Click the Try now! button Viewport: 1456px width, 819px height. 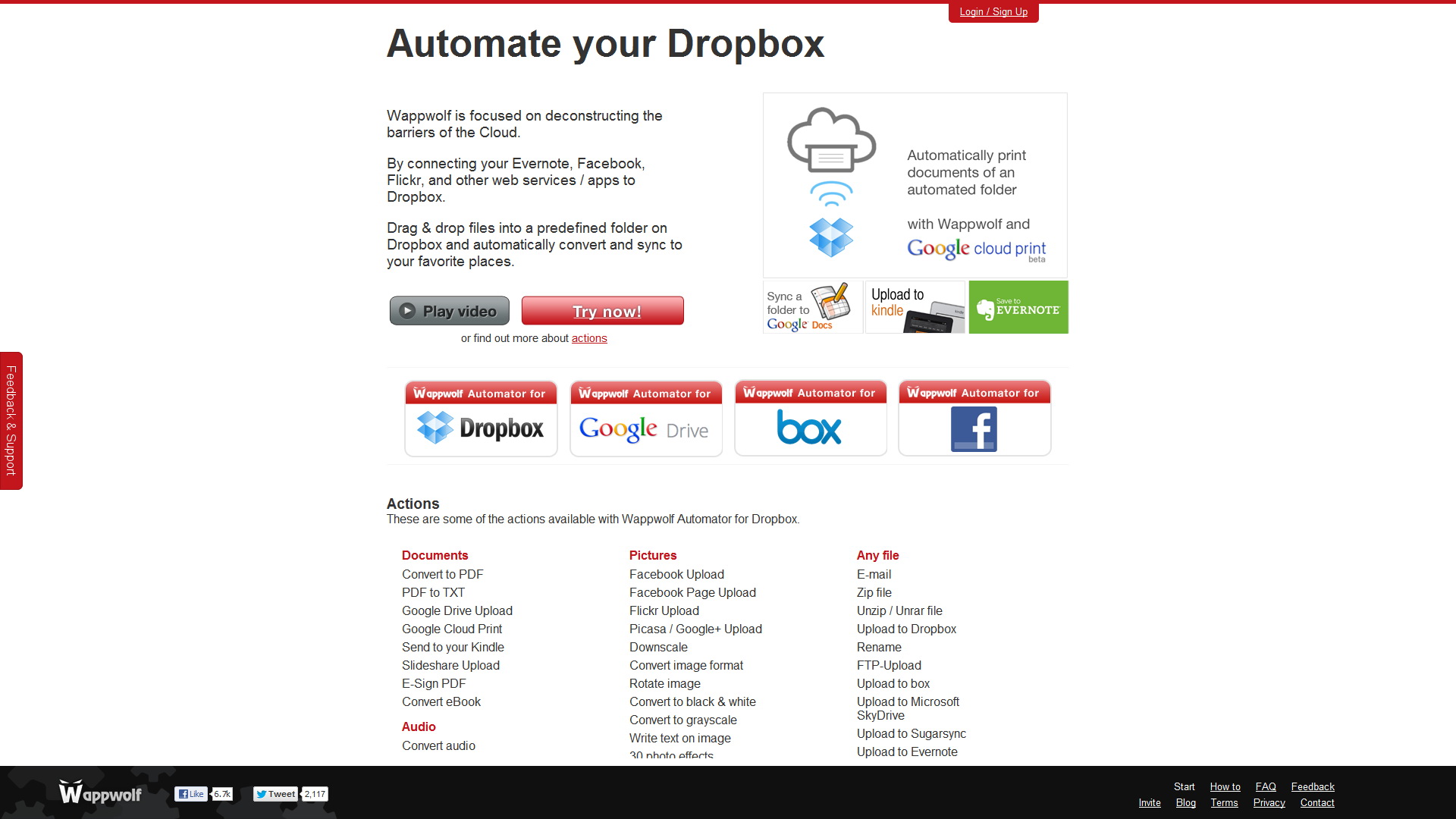[x=602, y=311]
